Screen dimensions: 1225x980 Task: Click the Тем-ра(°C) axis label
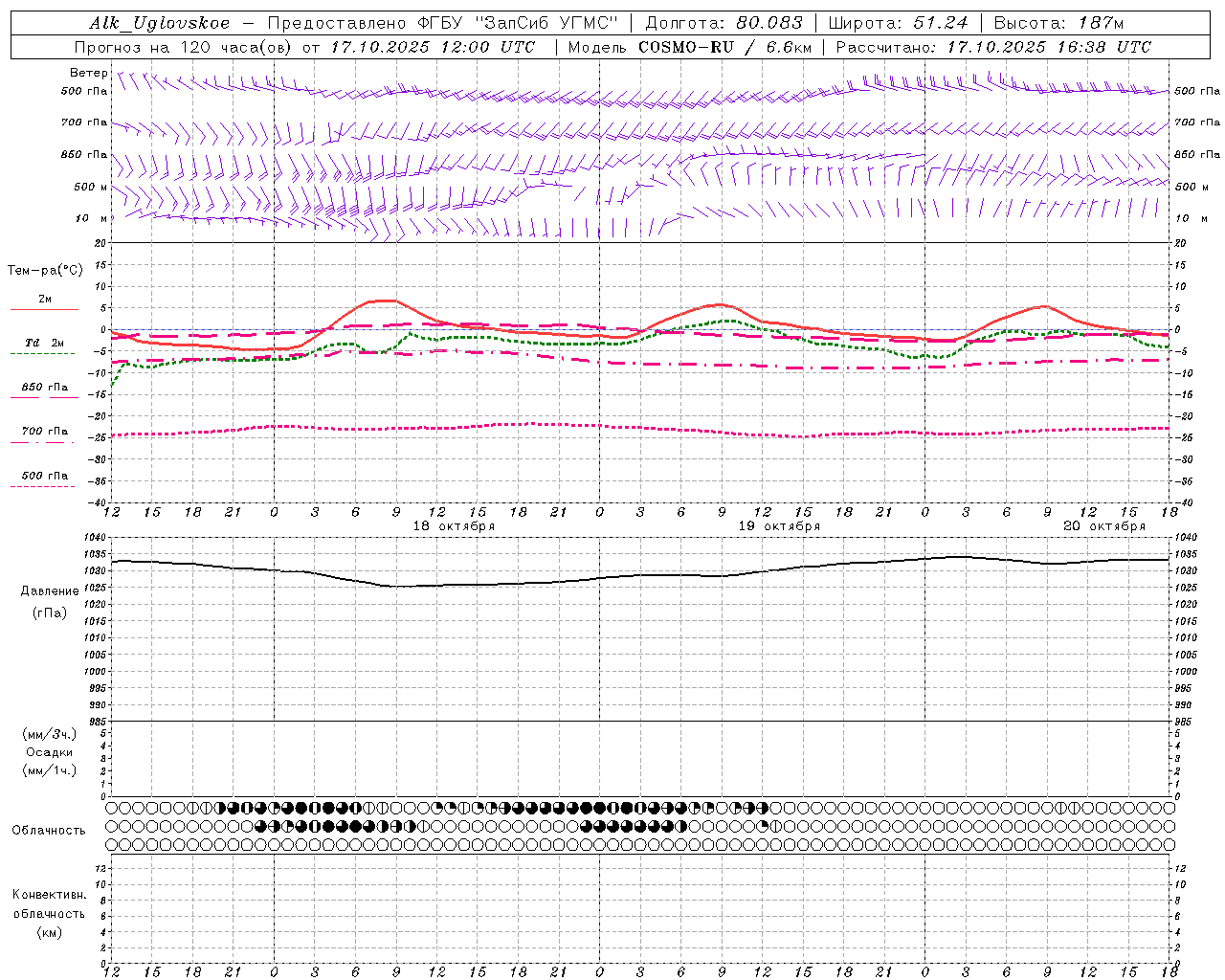point(45,271)
